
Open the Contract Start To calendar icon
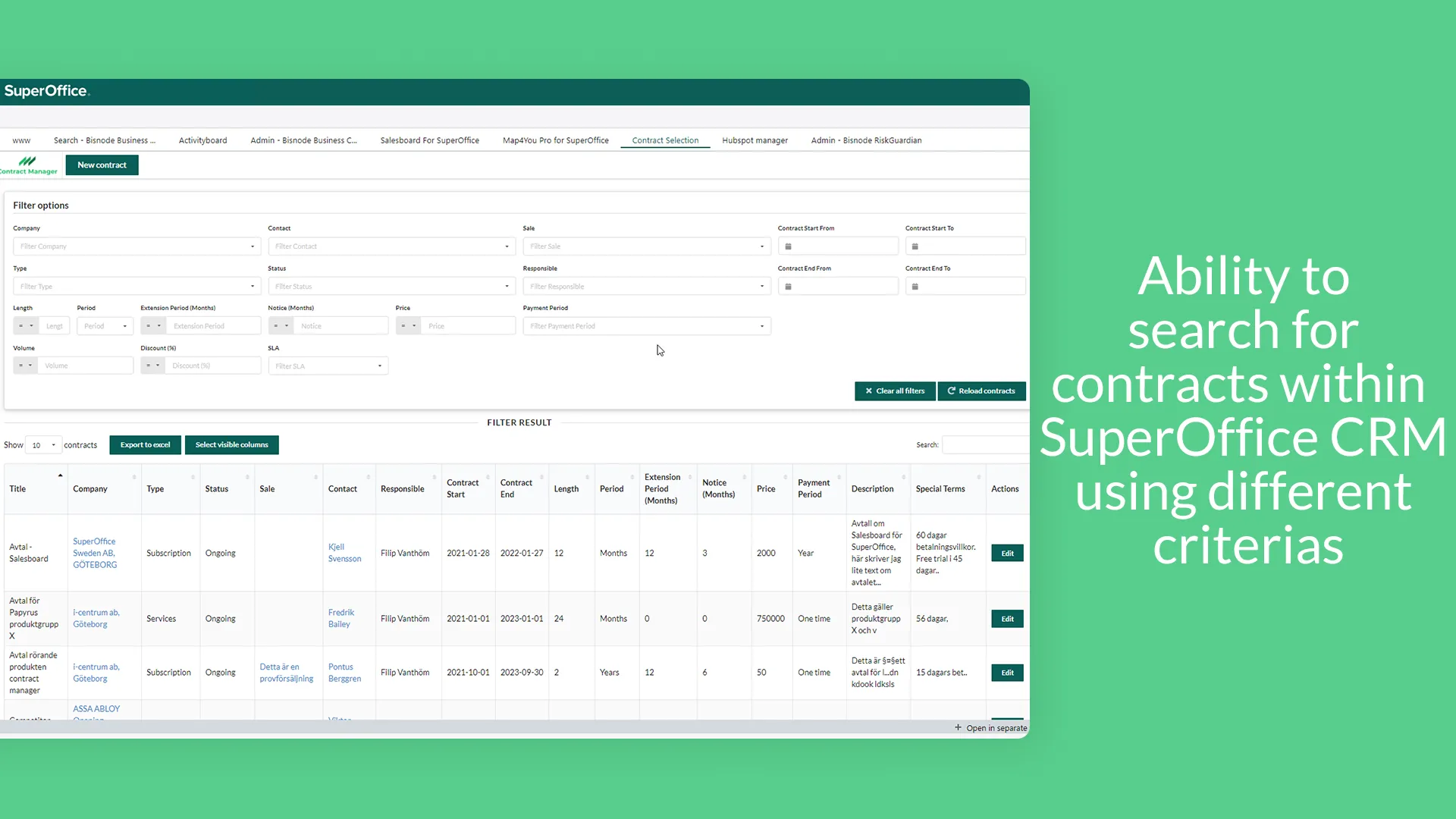(915, 246)
